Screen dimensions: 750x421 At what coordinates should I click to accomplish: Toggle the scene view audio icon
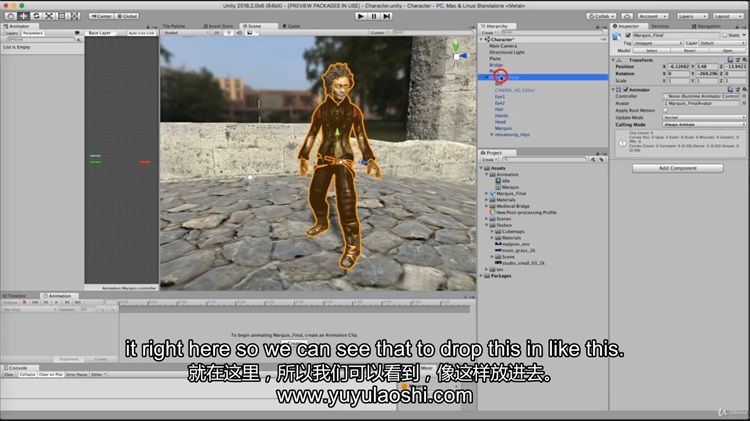pos(239,33)
